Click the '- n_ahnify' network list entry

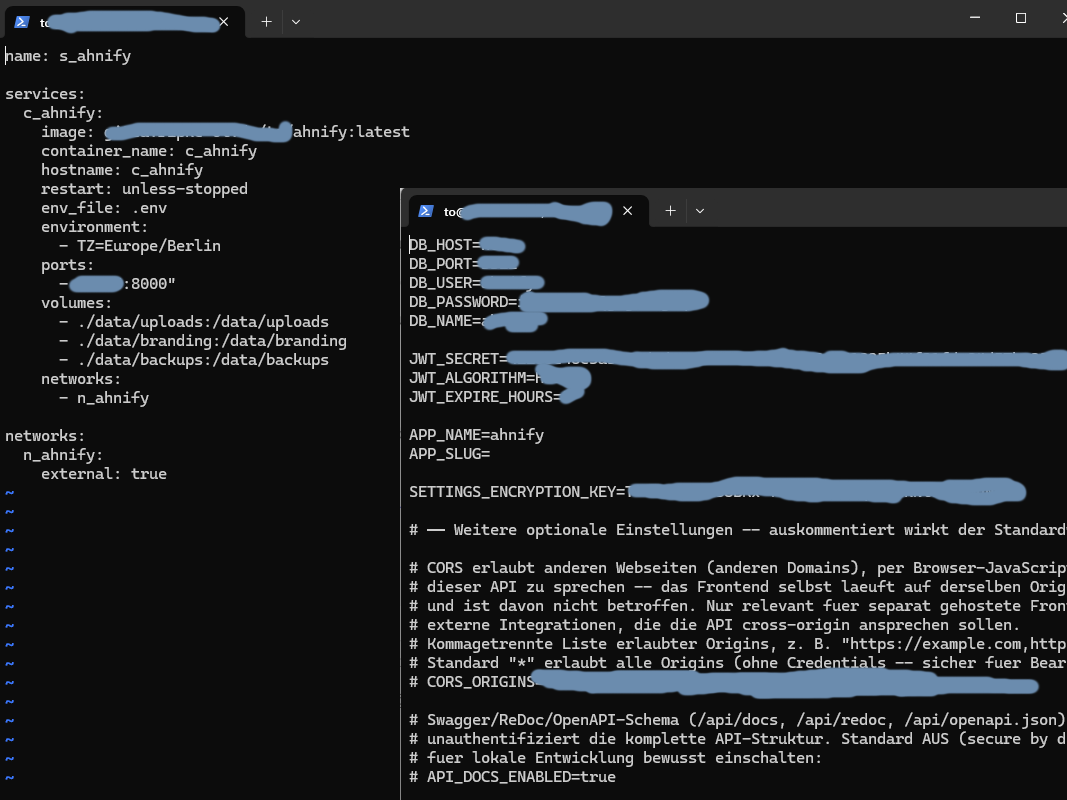104,398
